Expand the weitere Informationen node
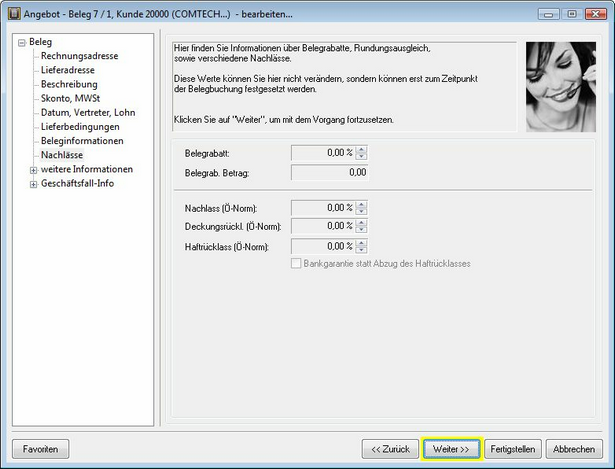This screenshot has width=615, height=469. (x=33, y=170)
